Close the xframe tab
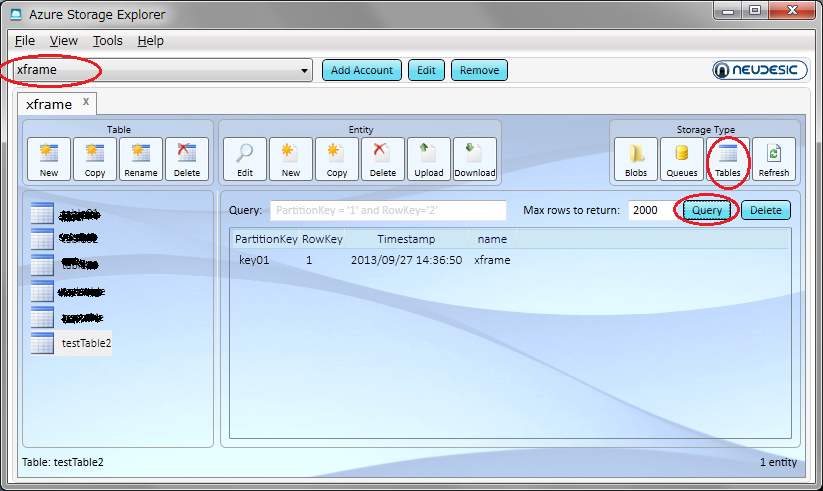 [86, 102]
